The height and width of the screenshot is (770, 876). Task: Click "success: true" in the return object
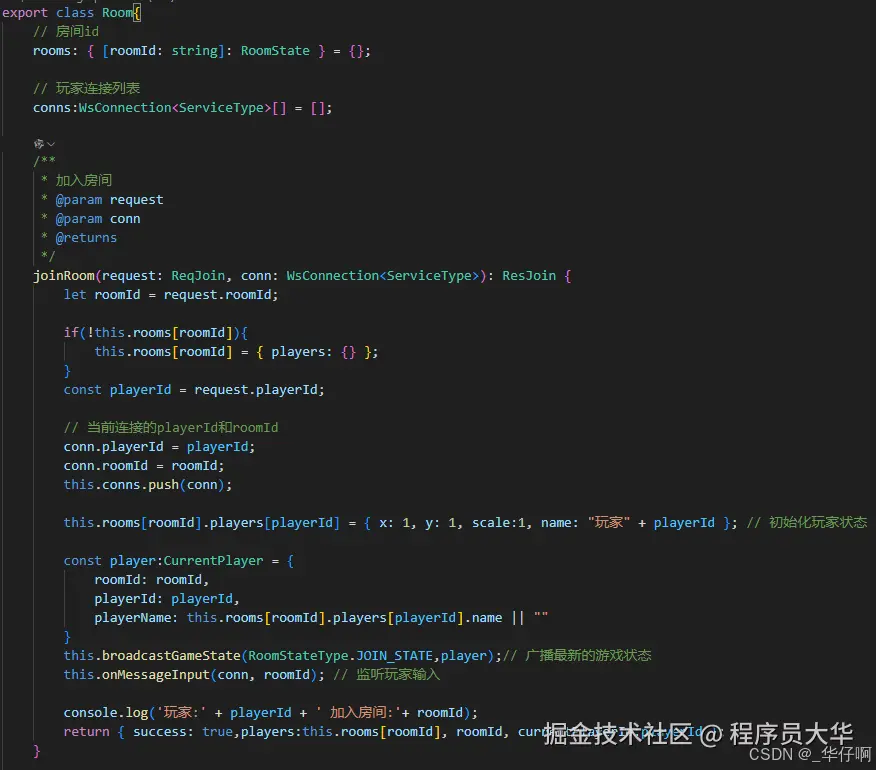(183, 731)
